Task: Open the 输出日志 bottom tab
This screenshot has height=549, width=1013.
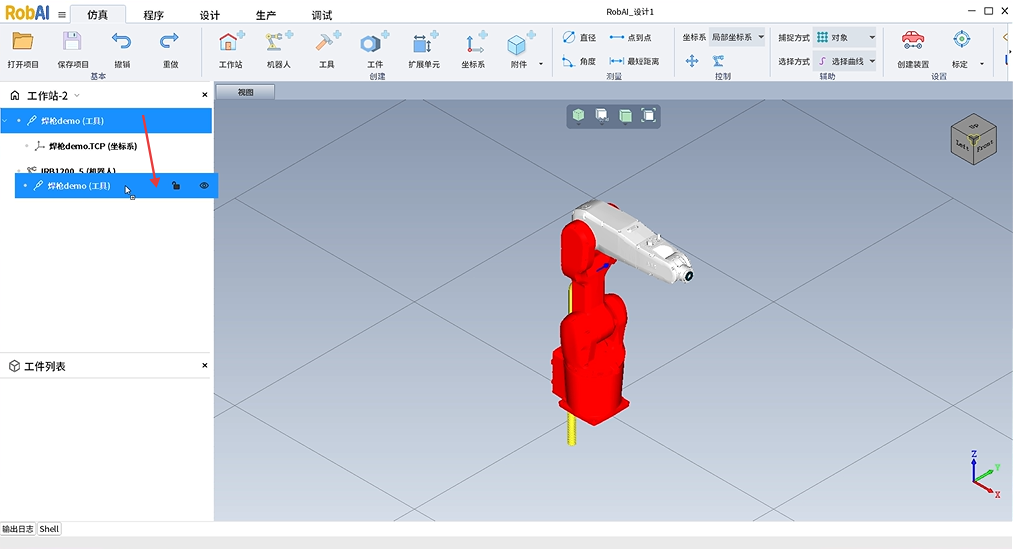Action: [x=18, y=529]
